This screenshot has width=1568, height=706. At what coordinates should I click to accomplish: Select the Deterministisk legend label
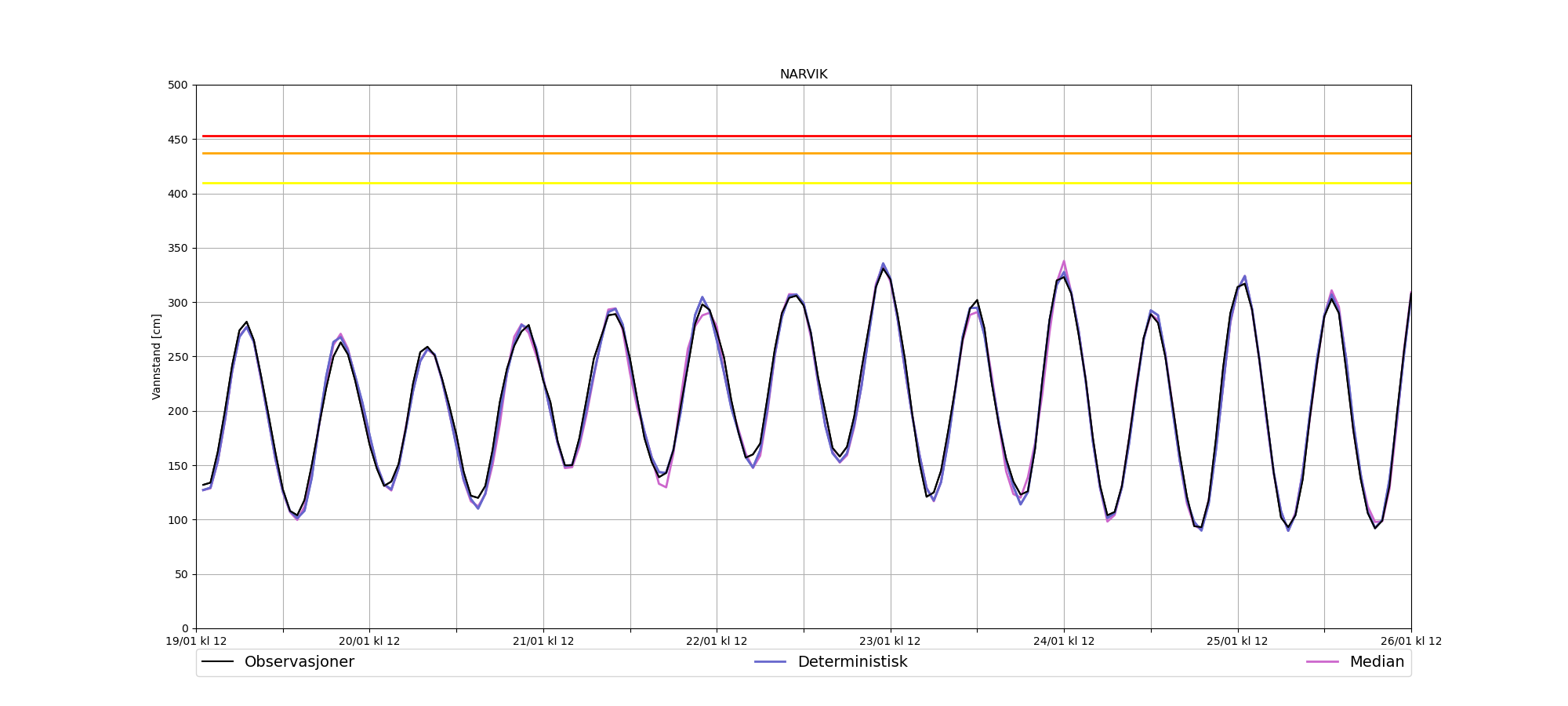(852, 662)
